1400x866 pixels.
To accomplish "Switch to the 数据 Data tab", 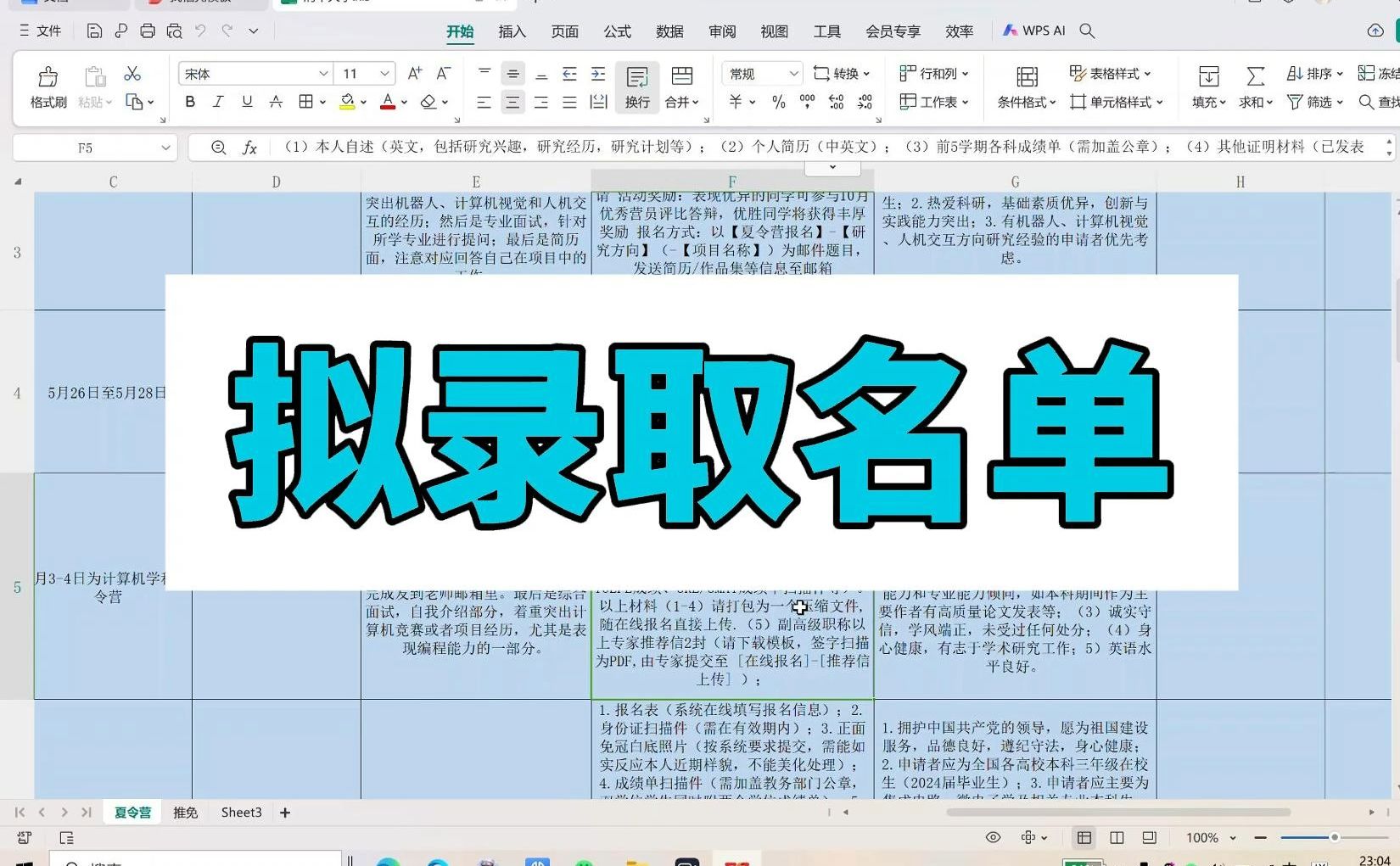I will click(x=669, y=31).
